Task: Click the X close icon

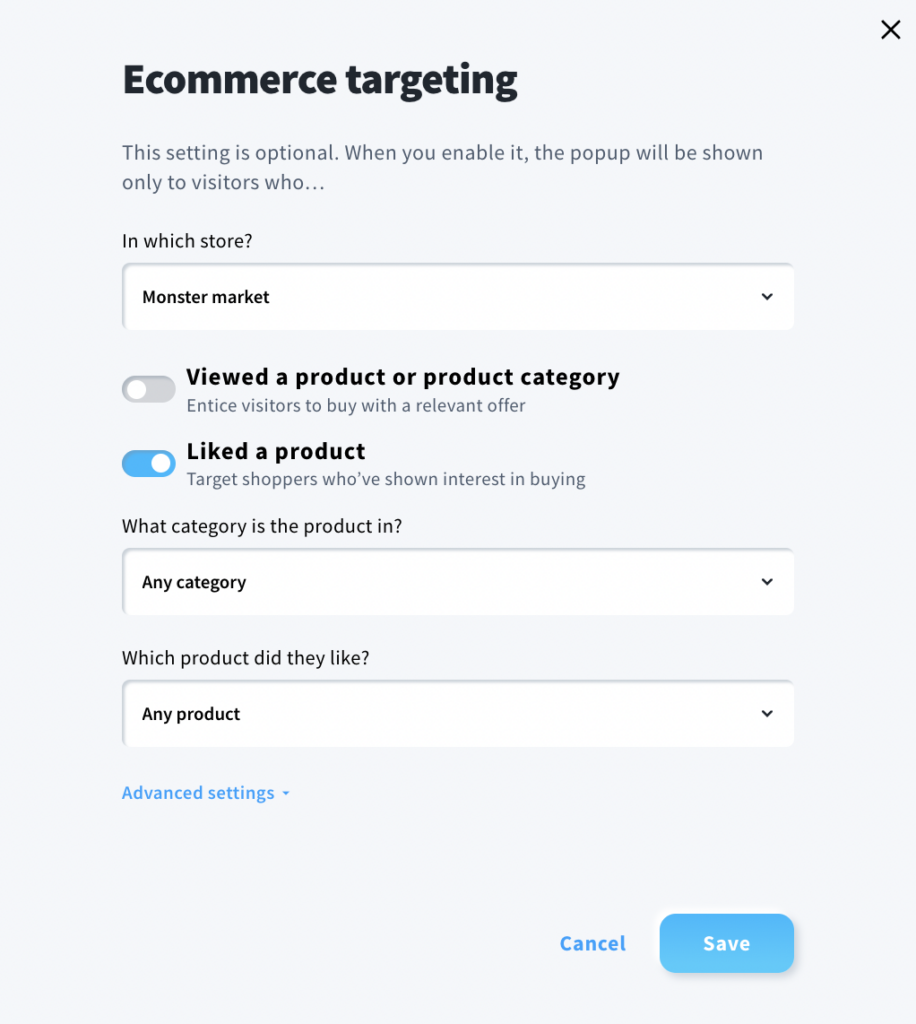Action: pyautogui.click(x=890, y=29)
